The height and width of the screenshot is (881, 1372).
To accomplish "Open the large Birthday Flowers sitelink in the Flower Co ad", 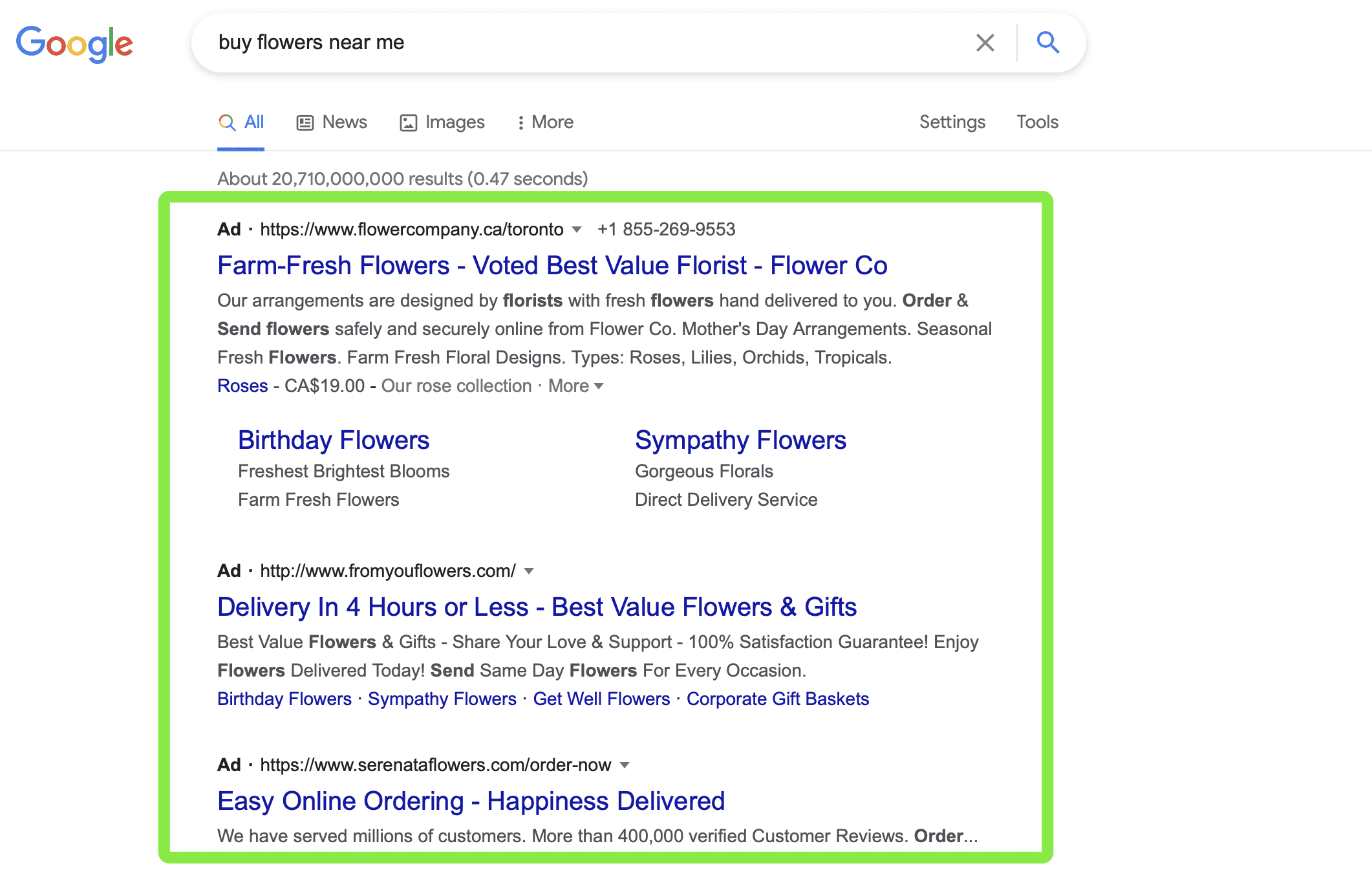I will [334, 440].
